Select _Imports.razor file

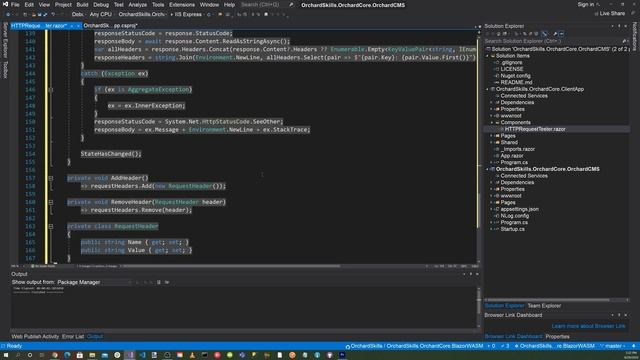[x=518, y=149]
